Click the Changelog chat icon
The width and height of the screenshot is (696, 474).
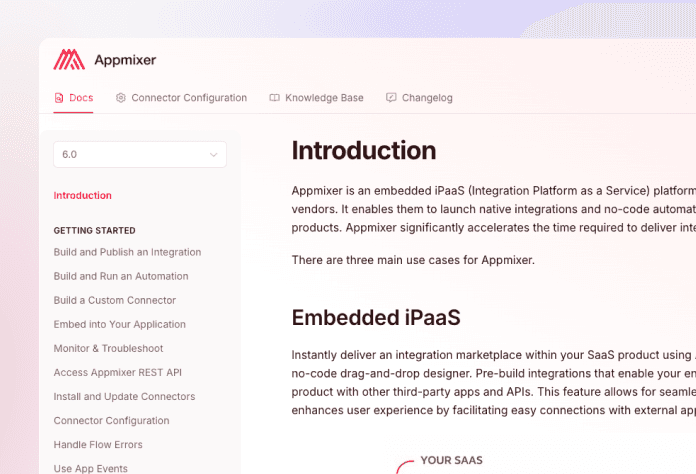[391, 98]
